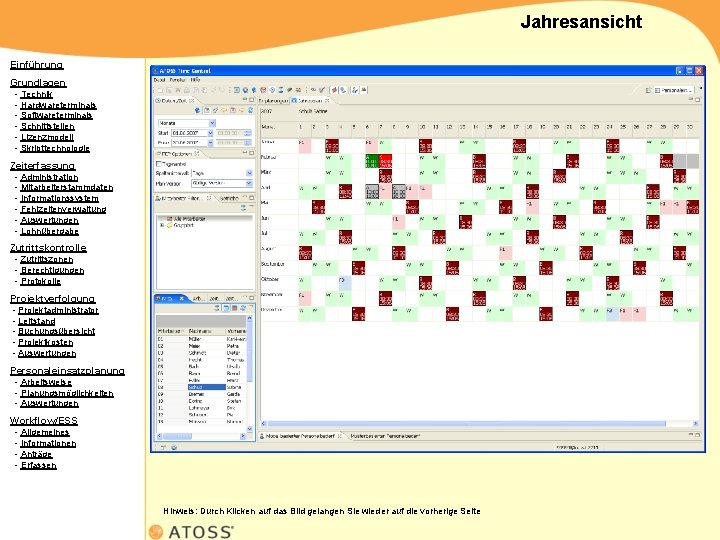Open Fehlzeitenverwaltung
Viewport: 720px width, 540px height.
[63, 209]
